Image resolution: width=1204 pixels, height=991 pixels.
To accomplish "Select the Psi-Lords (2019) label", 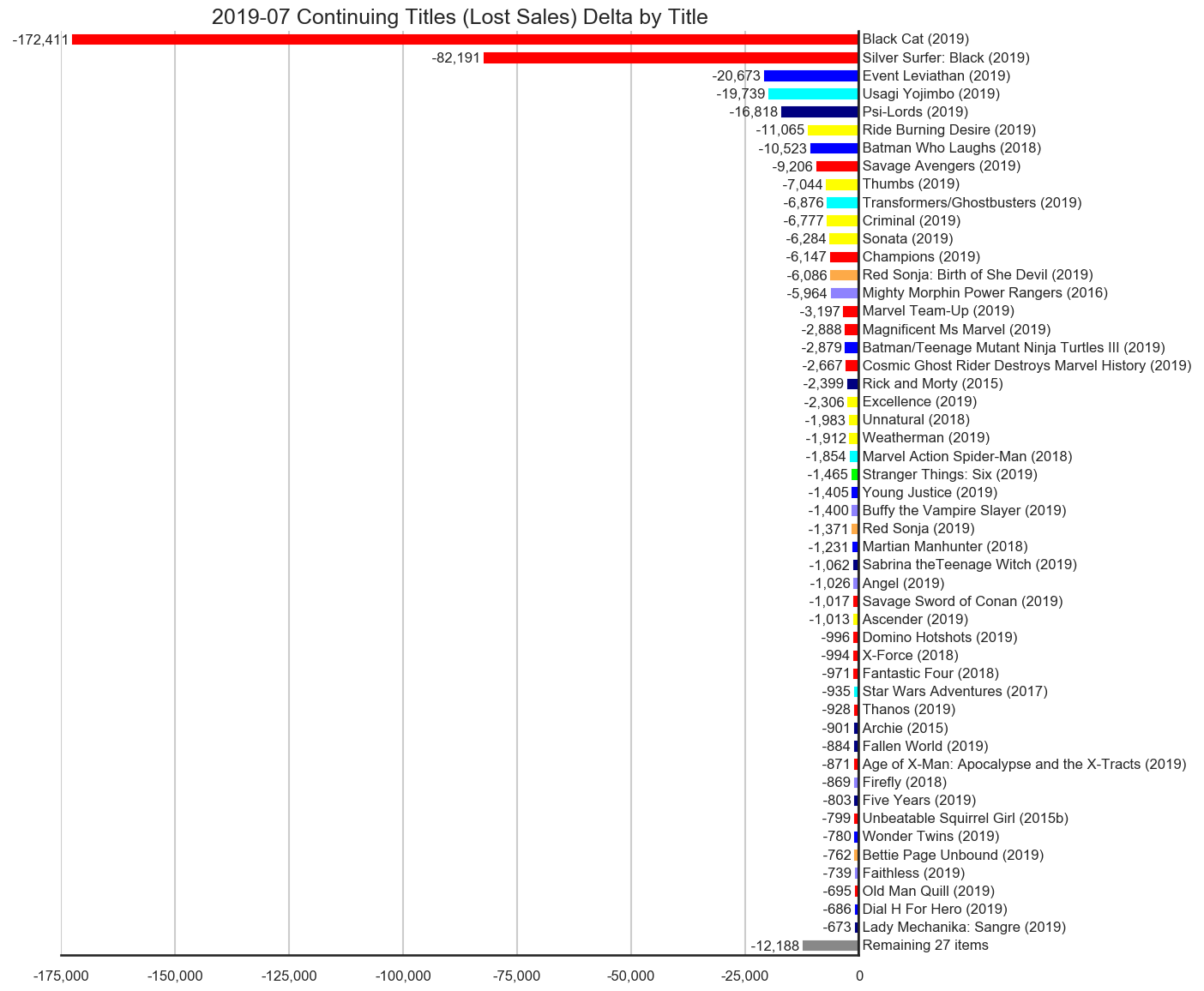I will pyautogui.click(x=915, y=112).
